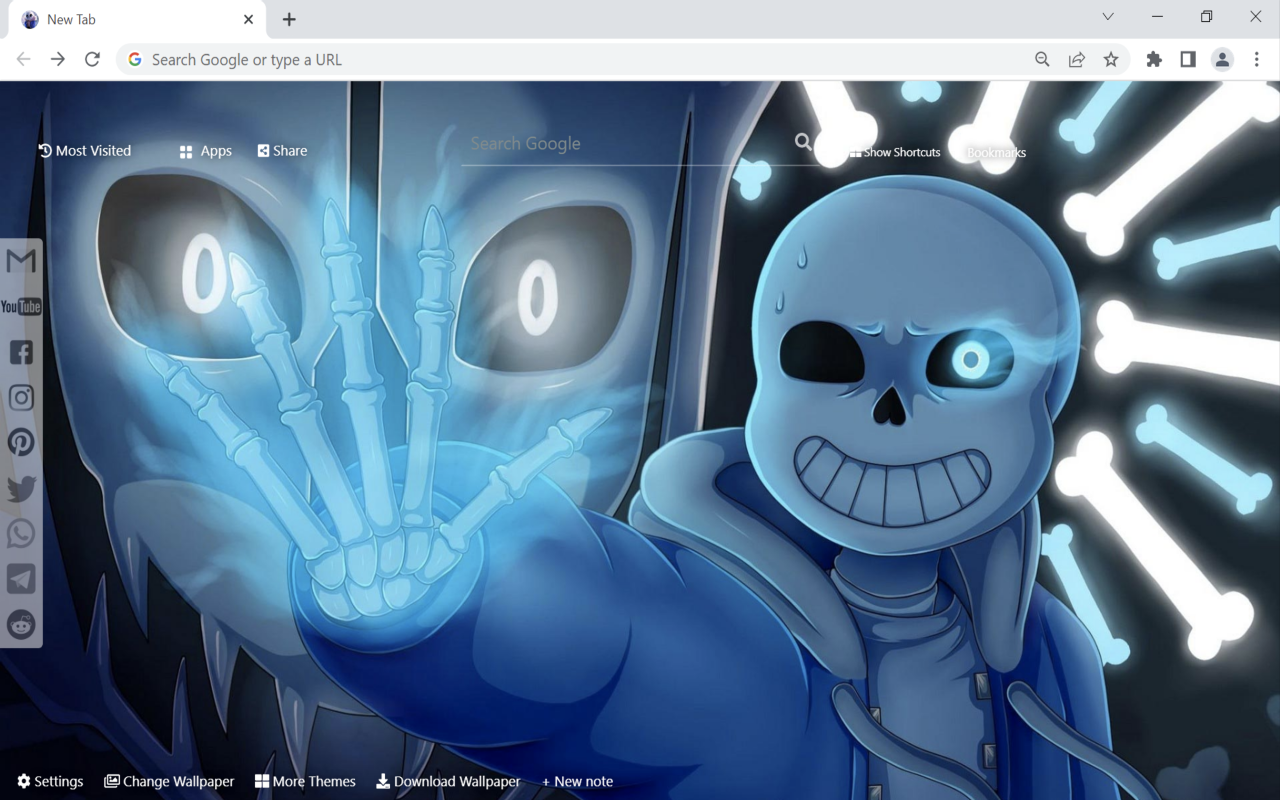Image resolution: width=1280 pixels, height=800 pixels.
Task: Open Facebook sidebar shortcut
Action: click(x=21, y=352)
